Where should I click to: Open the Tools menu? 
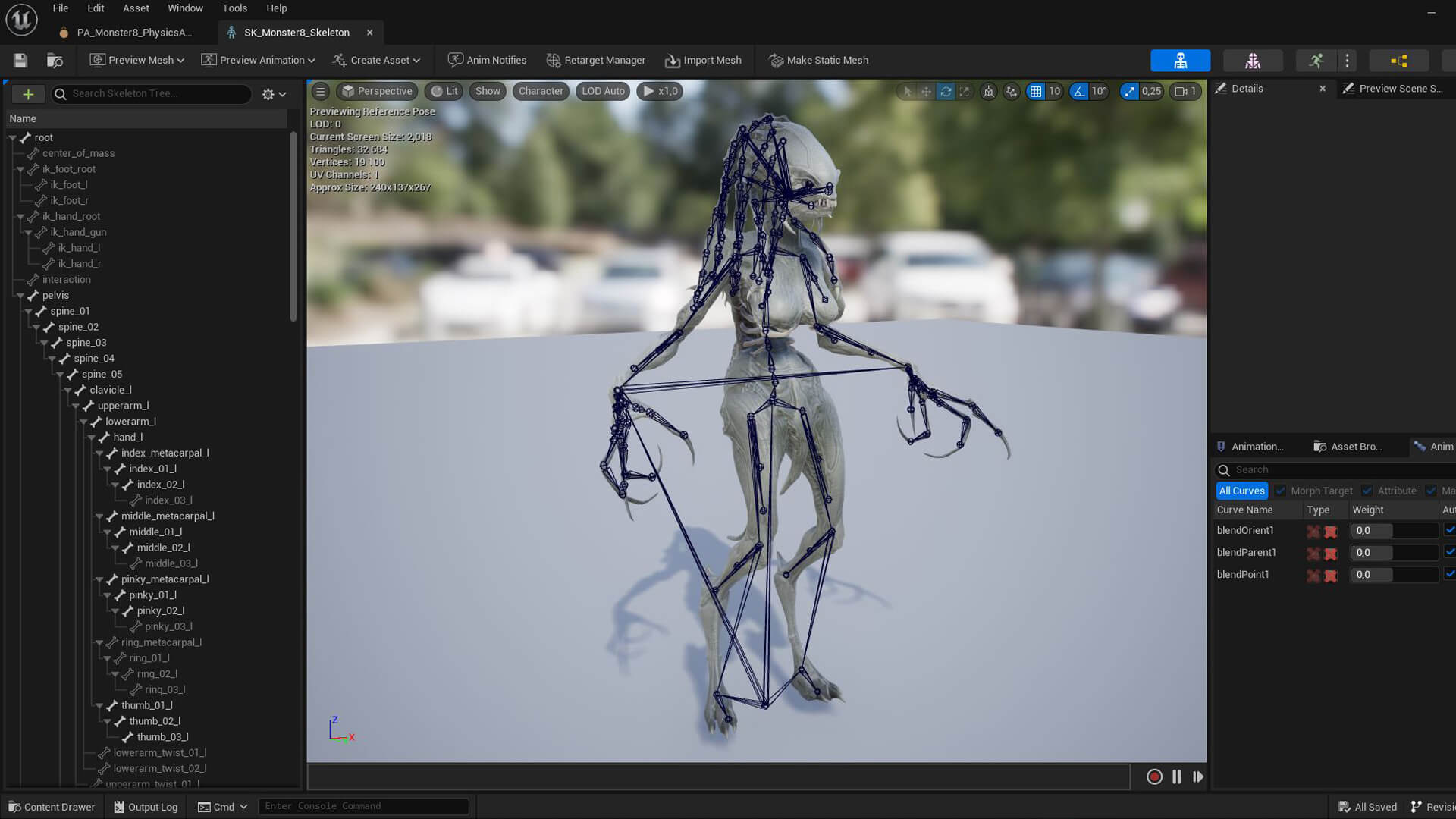234,8
